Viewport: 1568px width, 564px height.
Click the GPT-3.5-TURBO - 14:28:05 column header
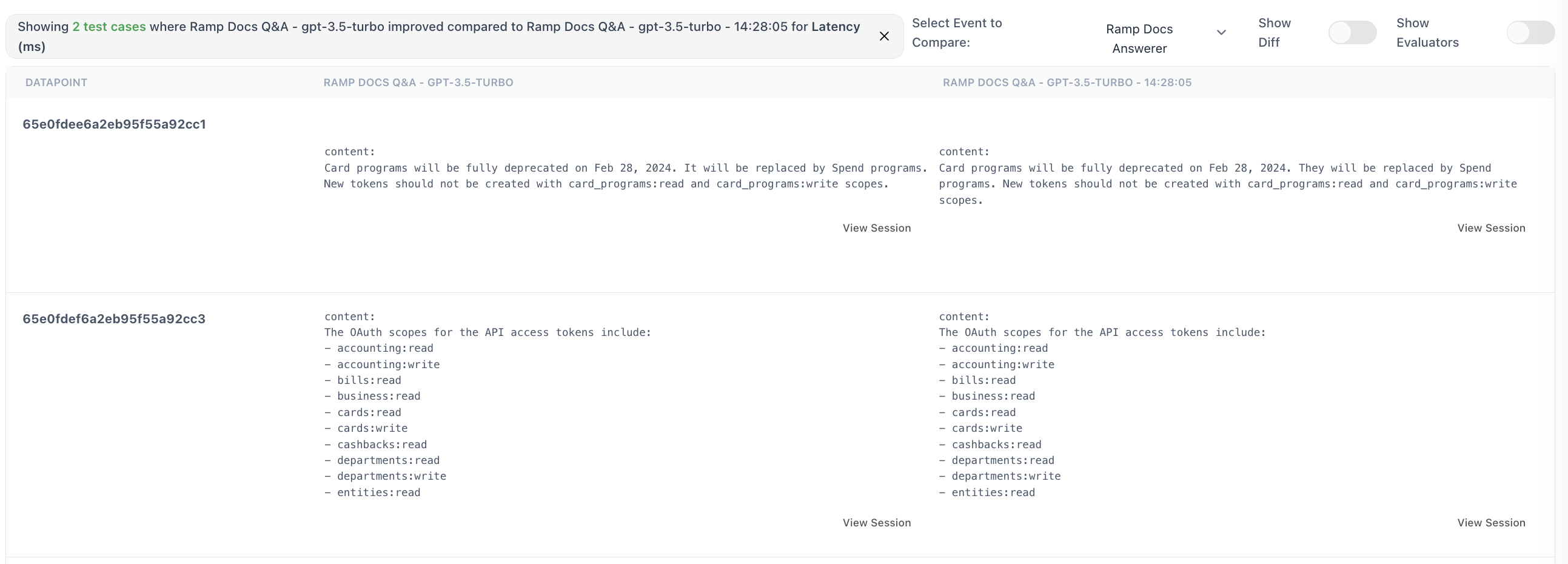point(1067,82)
